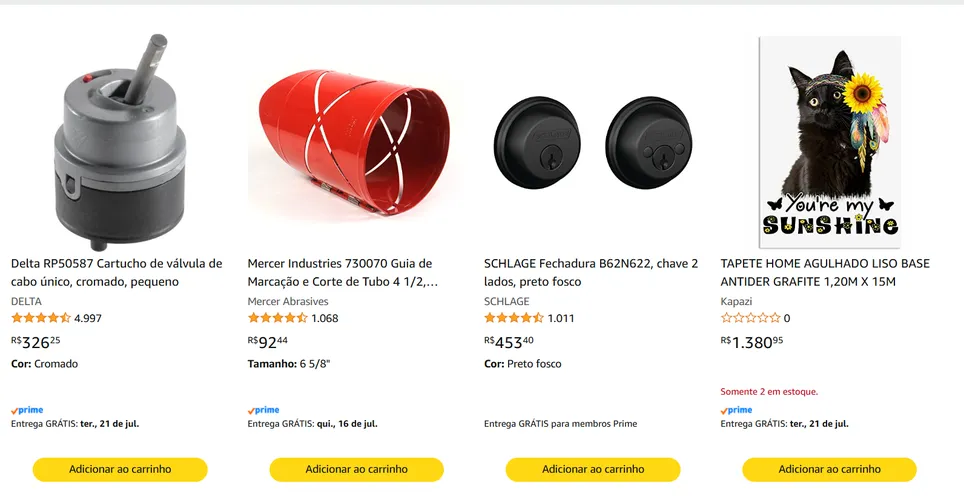The height and width of the screenshot is (500, 964).
Task: Click the Mercer Industries 730070 product title
Action: pyautogui.click(x=342, y=272)
